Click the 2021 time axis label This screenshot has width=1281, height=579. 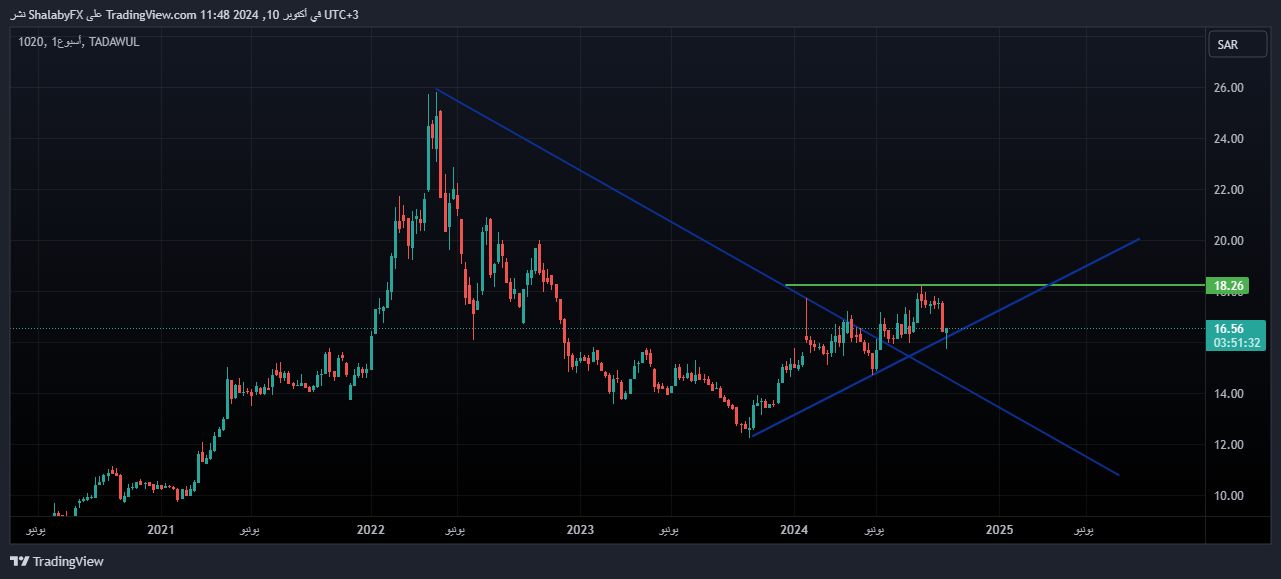pyautogui.click(x=160, y=528)
